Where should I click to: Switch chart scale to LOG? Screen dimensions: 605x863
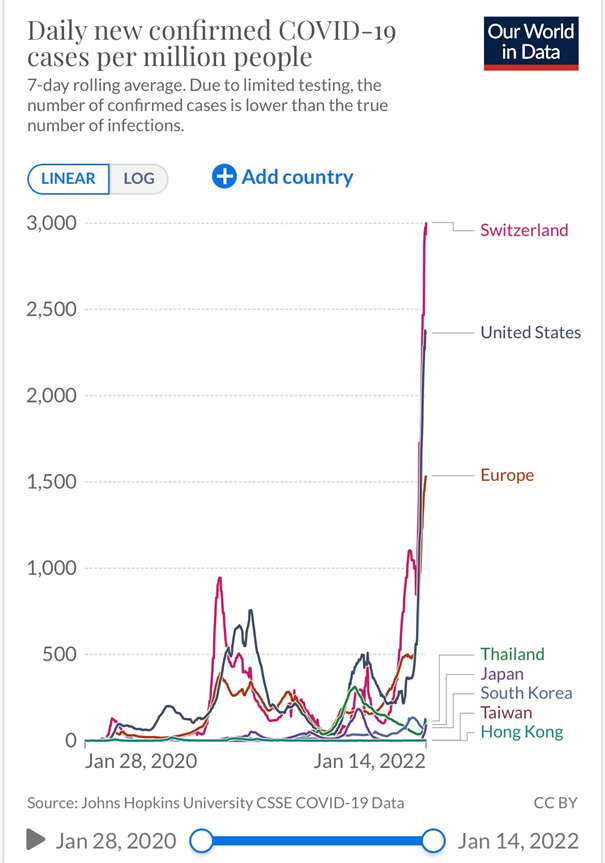point(139,179)
